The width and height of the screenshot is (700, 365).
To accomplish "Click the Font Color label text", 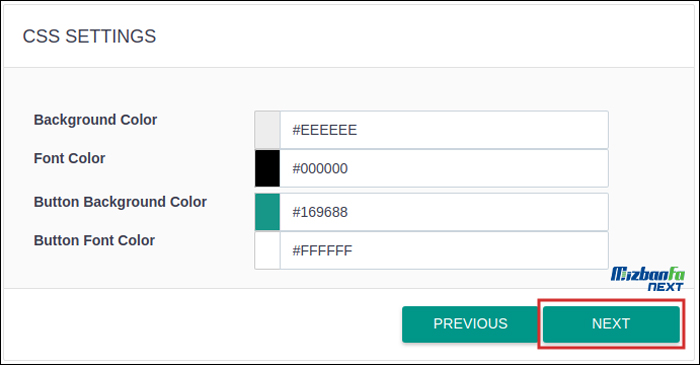I will coord(70,158).
